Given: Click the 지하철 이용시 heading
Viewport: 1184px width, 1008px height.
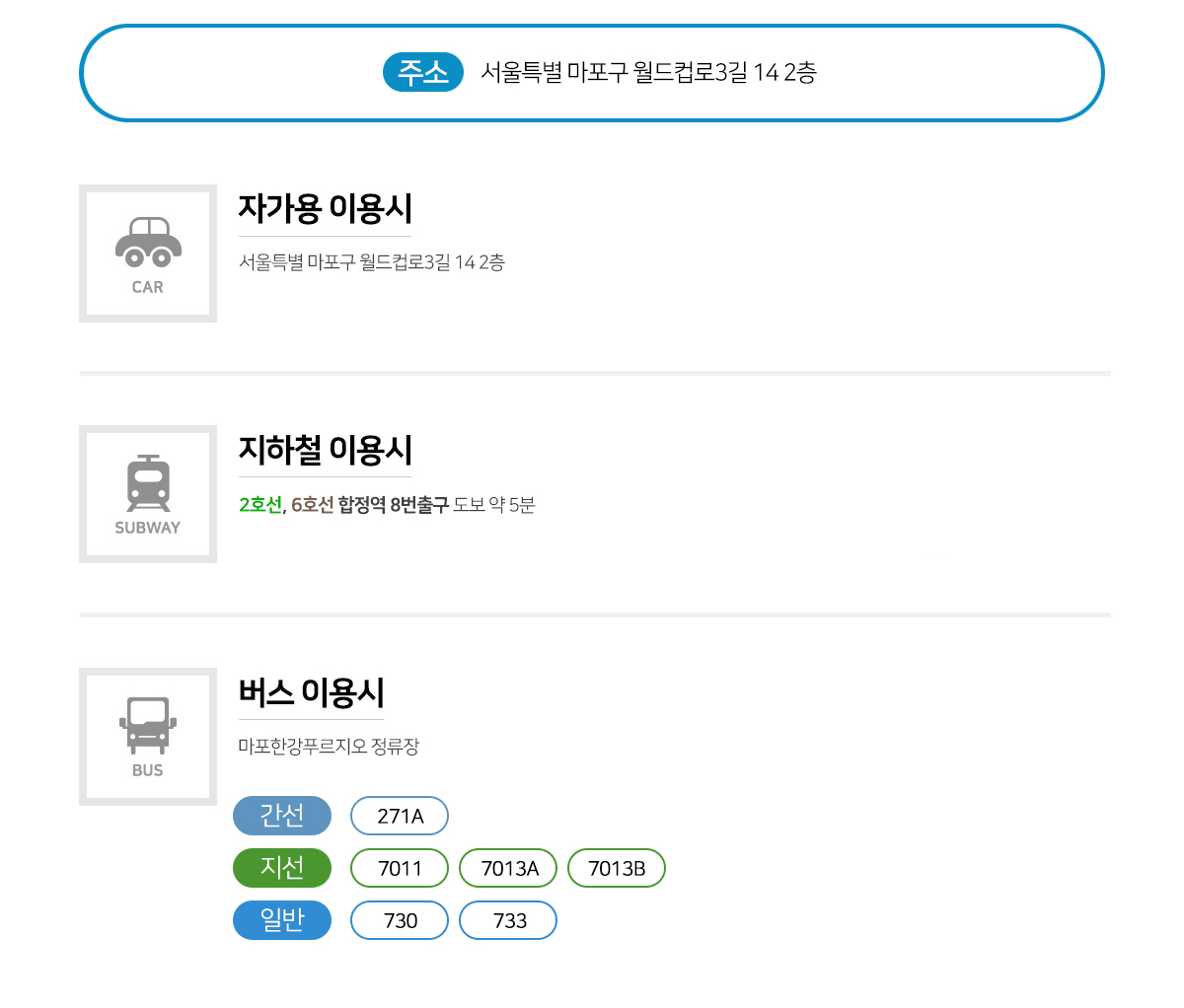Looking at the screenshot, I should 325,450.
